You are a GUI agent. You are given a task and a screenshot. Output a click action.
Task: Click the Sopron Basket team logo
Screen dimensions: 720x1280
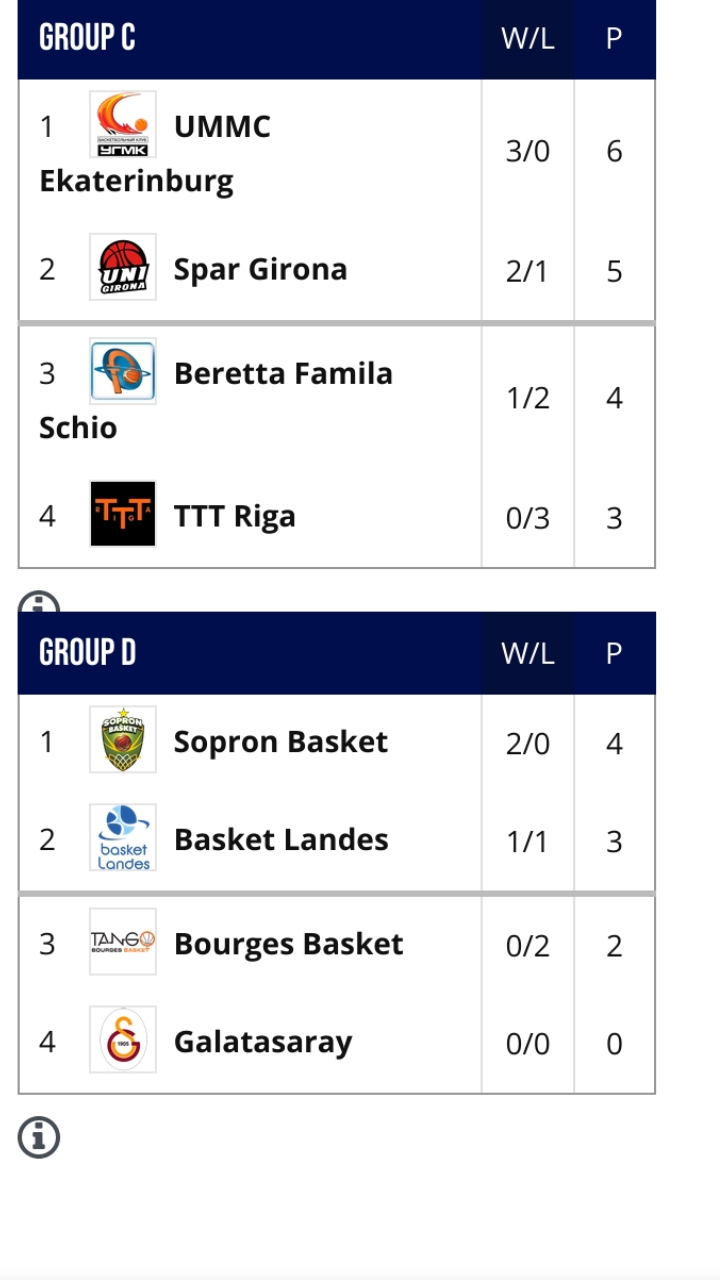click(123, 740)
